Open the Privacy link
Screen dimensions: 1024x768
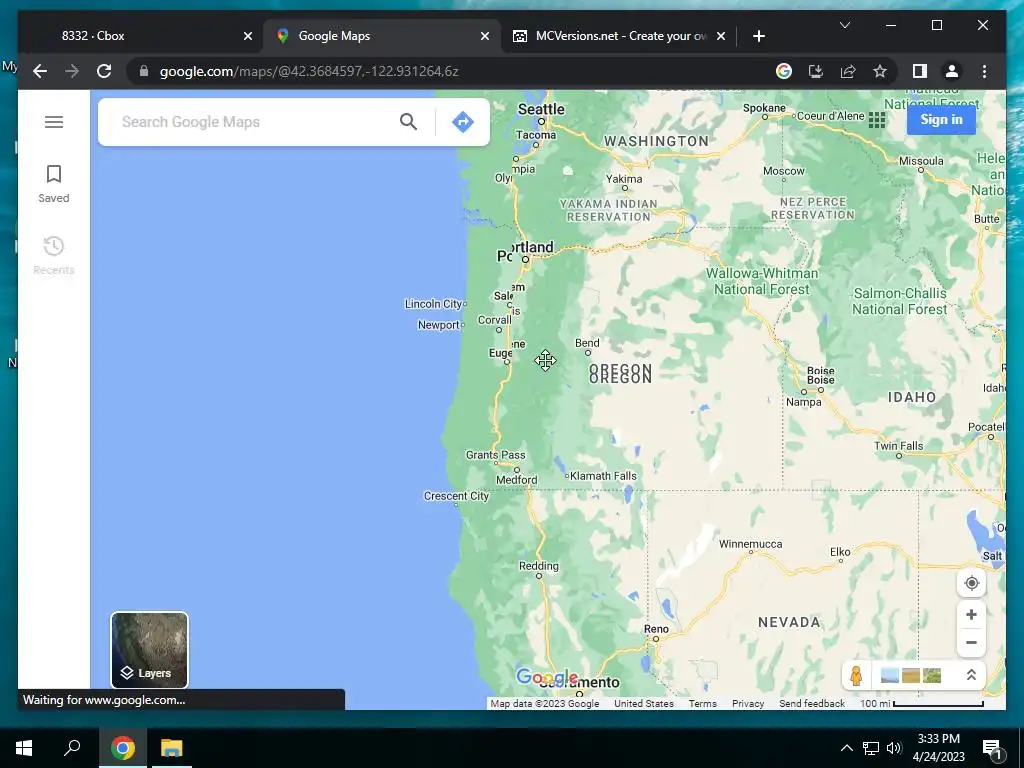click(x=748, y=703)
